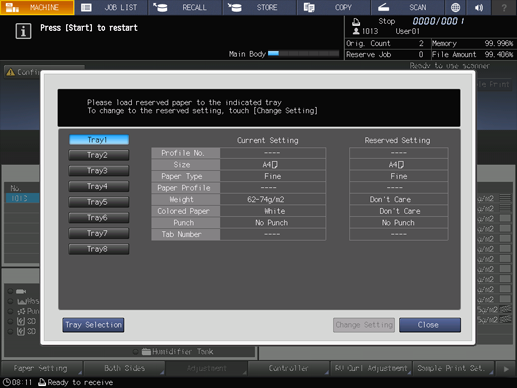Open the MACHINE tab
The image size is (517, 388).
click(x=37, y=7)
